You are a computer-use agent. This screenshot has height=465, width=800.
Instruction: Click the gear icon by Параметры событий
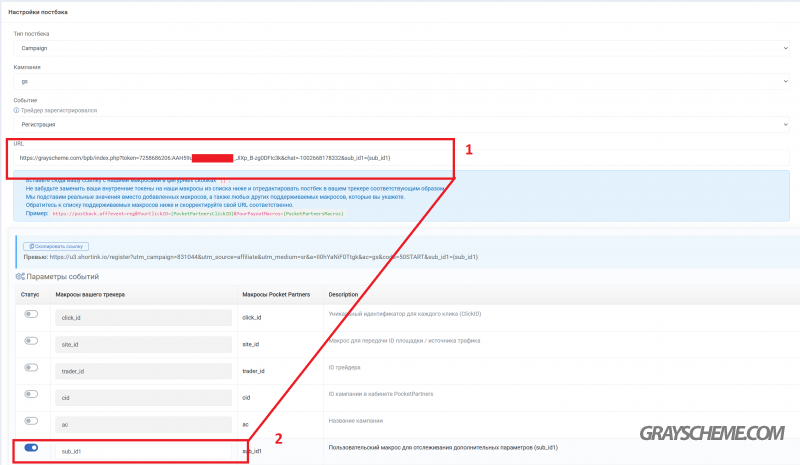(19, 276)
